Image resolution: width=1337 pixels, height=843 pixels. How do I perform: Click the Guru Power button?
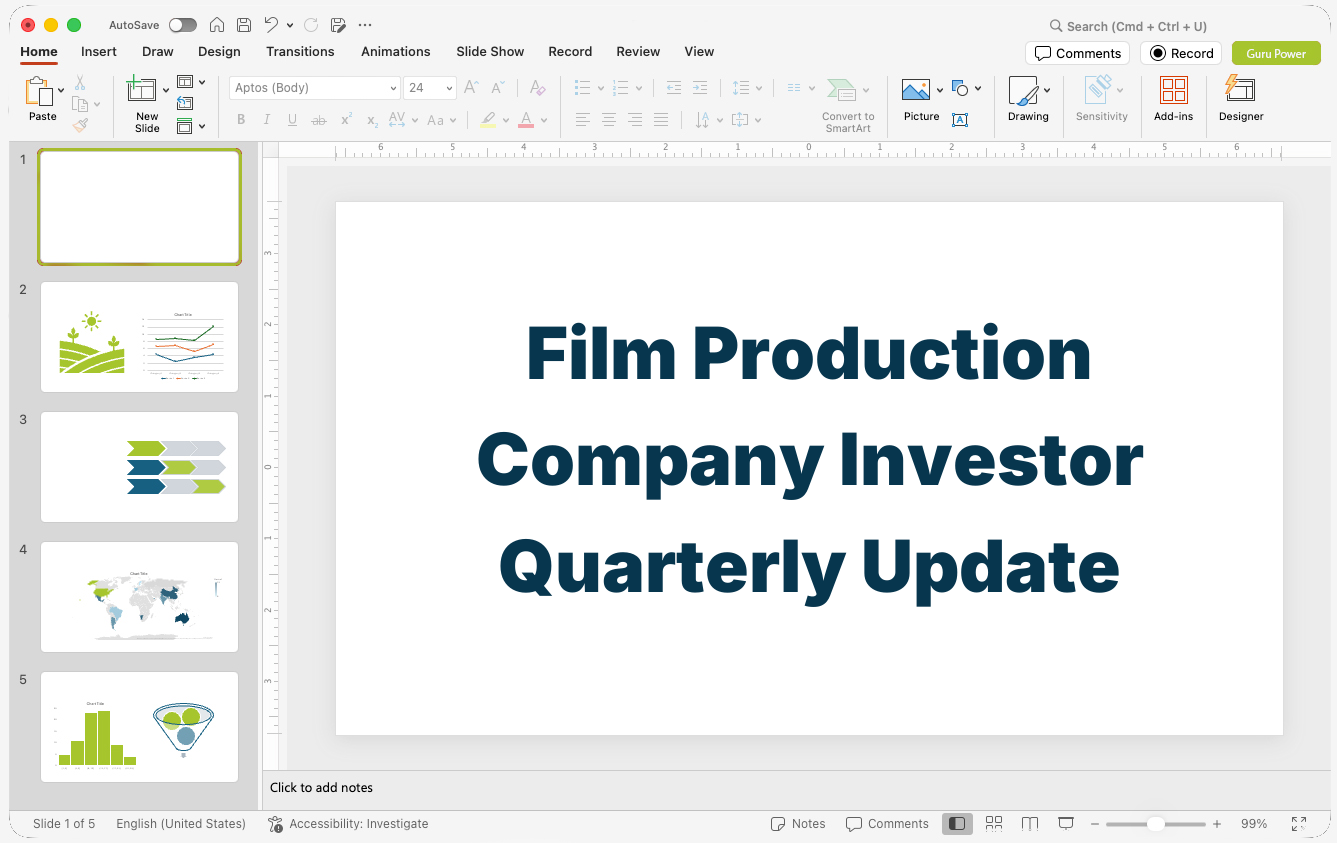tap(1276, 53)
